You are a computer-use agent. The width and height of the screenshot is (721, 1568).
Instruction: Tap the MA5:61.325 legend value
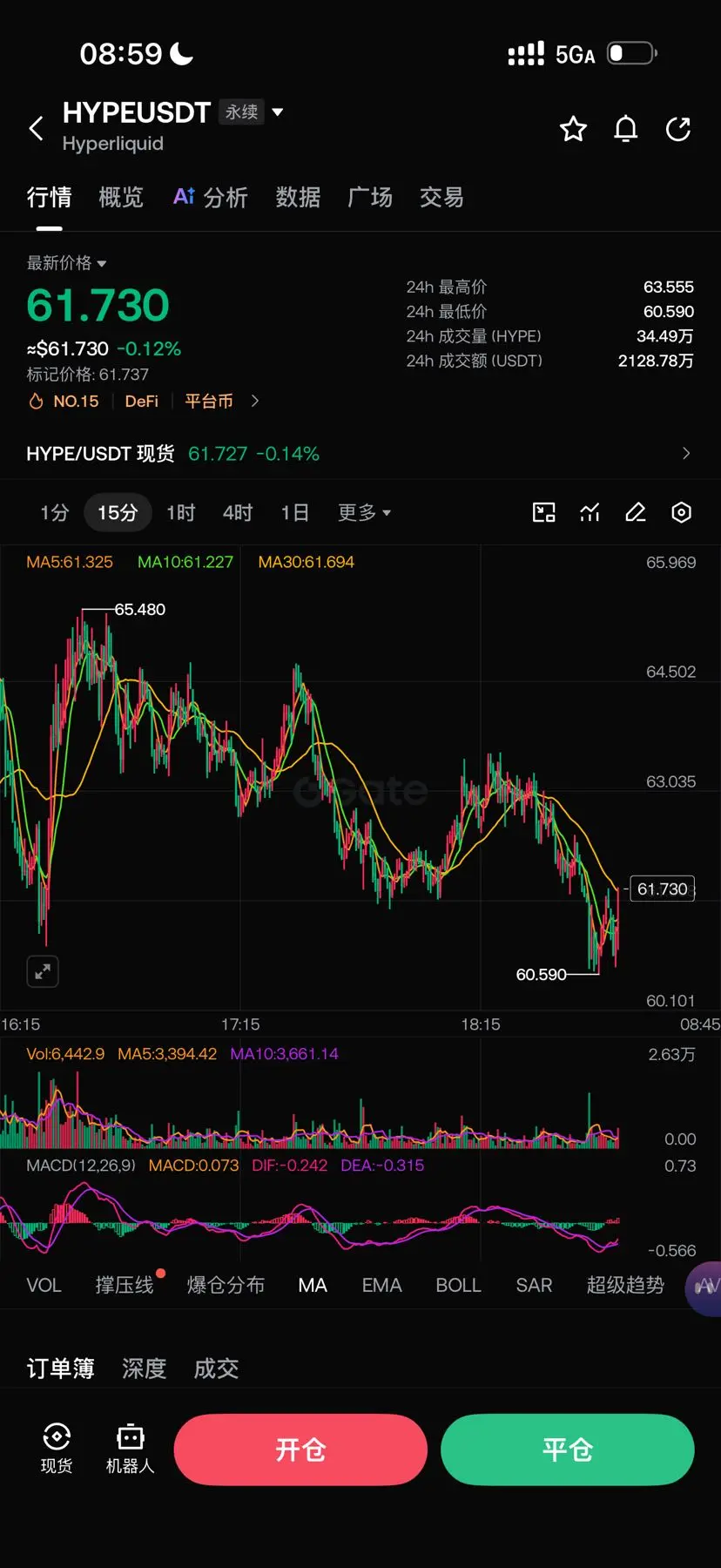70,562
